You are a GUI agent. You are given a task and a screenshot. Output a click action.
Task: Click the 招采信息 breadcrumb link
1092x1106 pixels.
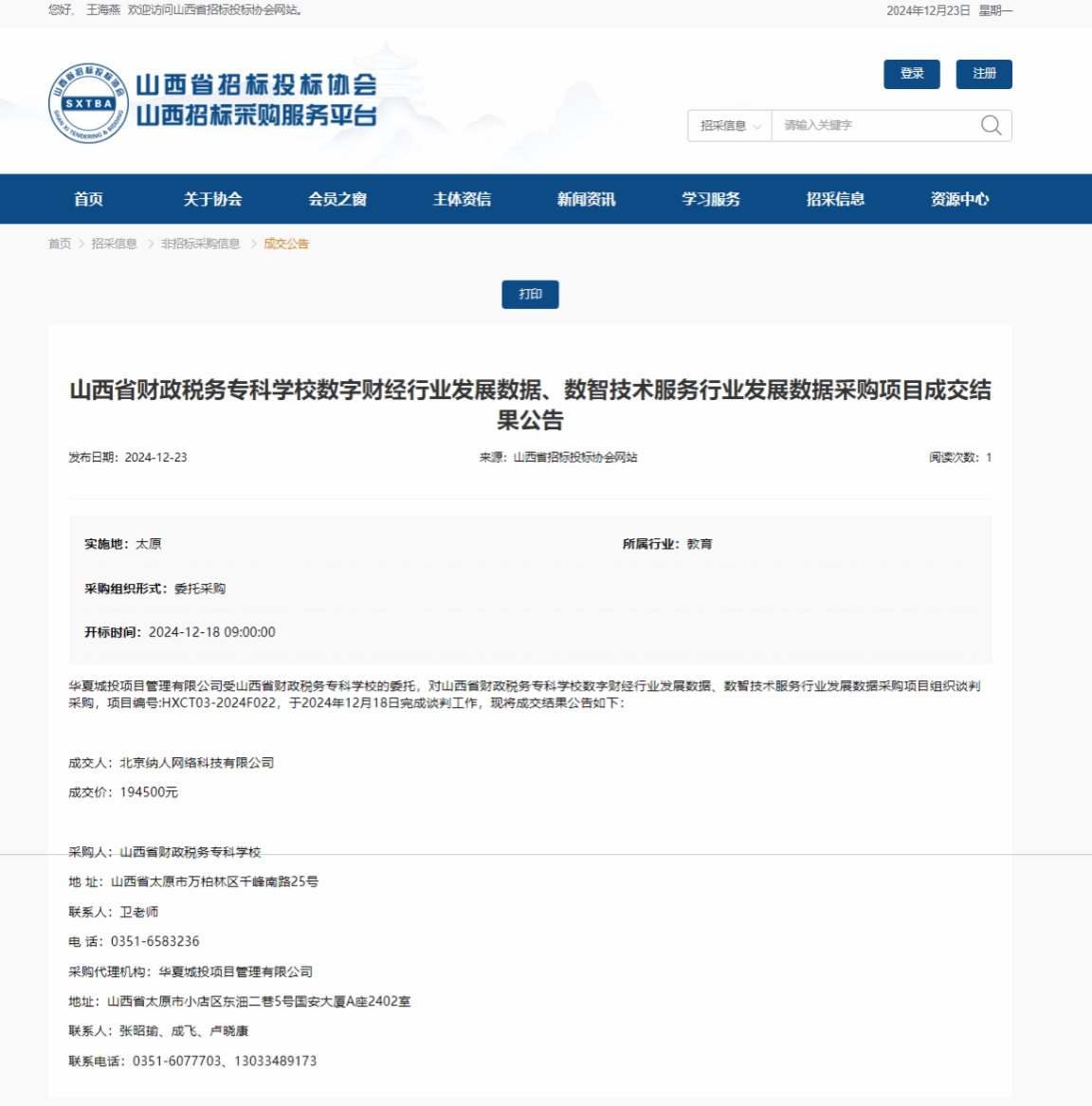click(114, 244)
